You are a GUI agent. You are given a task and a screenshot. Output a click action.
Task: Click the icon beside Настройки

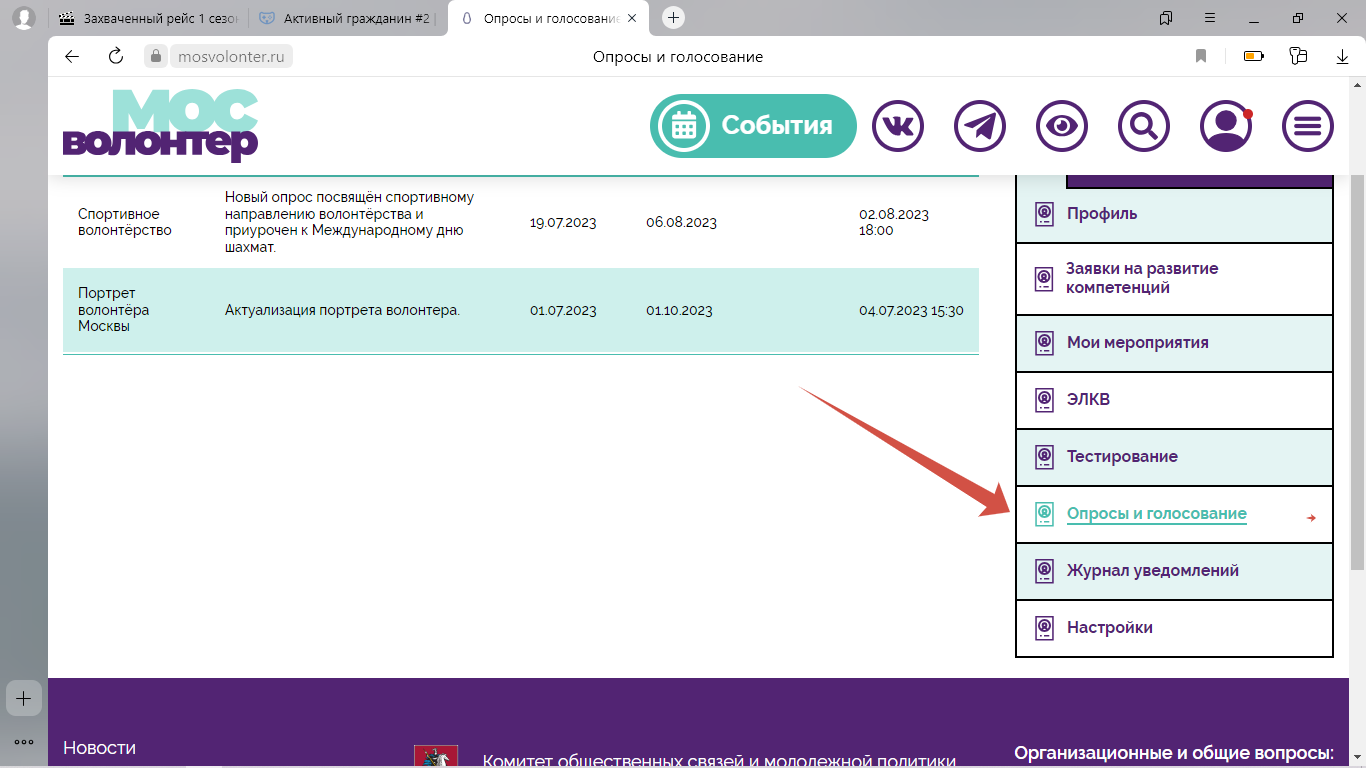(x=1044, y=628)
